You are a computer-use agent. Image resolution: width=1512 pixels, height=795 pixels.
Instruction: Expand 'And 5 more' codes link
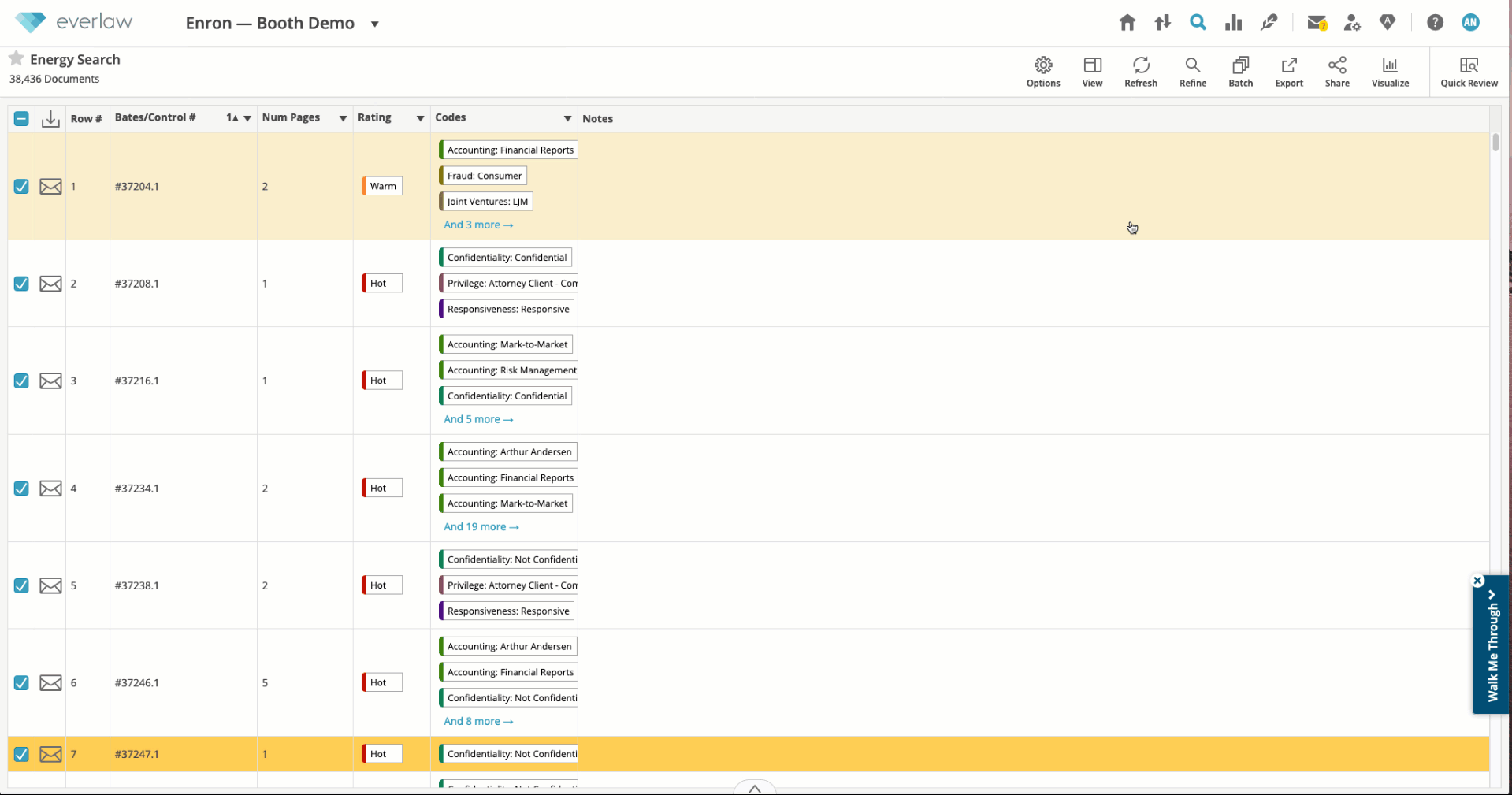478,419
